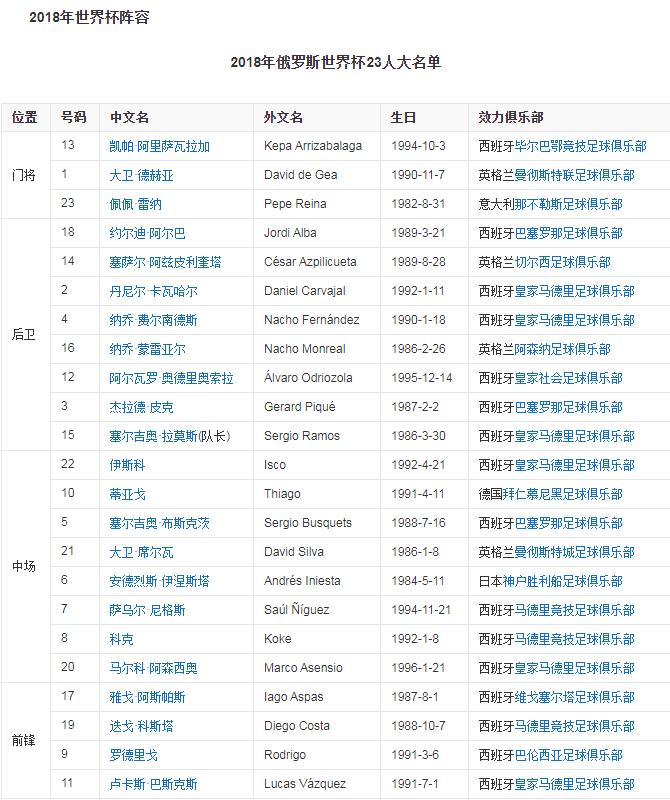Image resolution: width=670 pixels, height=800 pixels.
Task: Select the name Diego Costa
Action: [296, 726]
